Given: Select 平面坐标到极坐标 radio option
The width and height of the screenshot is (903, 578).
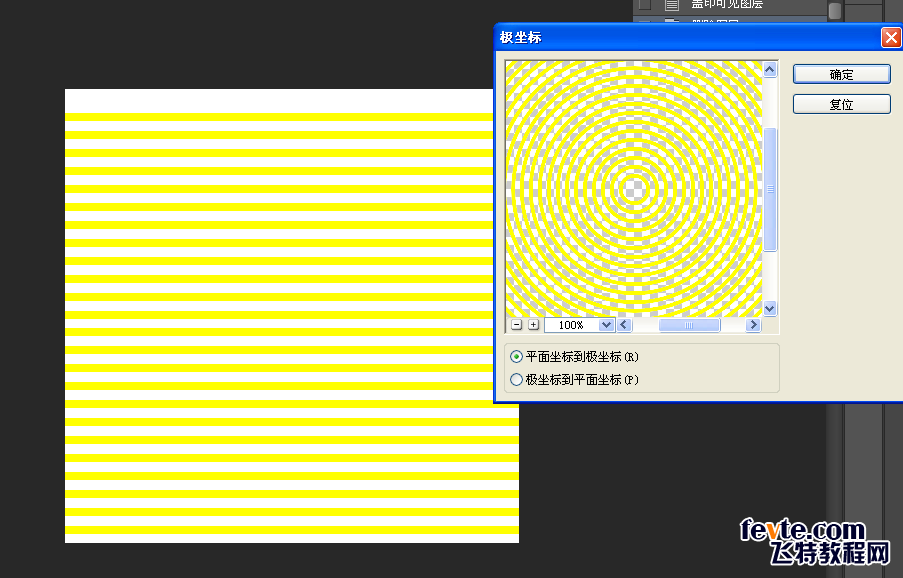Looking at the screenshot, I should 517,357.
